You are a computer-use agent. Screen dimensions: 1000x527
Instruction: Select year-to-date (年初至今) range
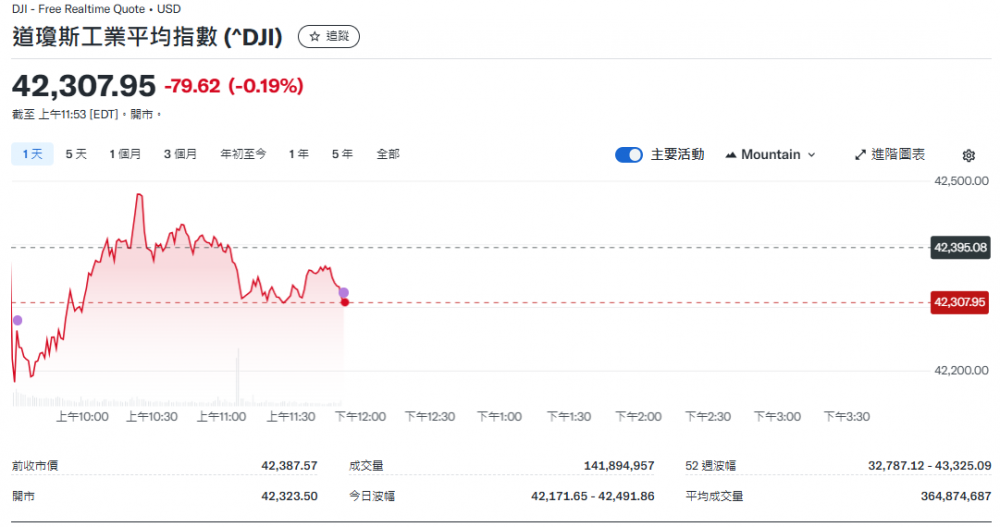243,154
